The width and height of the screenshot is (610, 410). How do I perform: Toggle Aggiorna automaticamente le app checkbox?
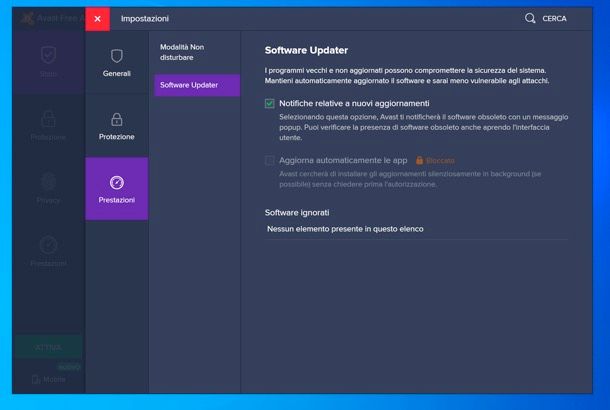click(270, 160)
